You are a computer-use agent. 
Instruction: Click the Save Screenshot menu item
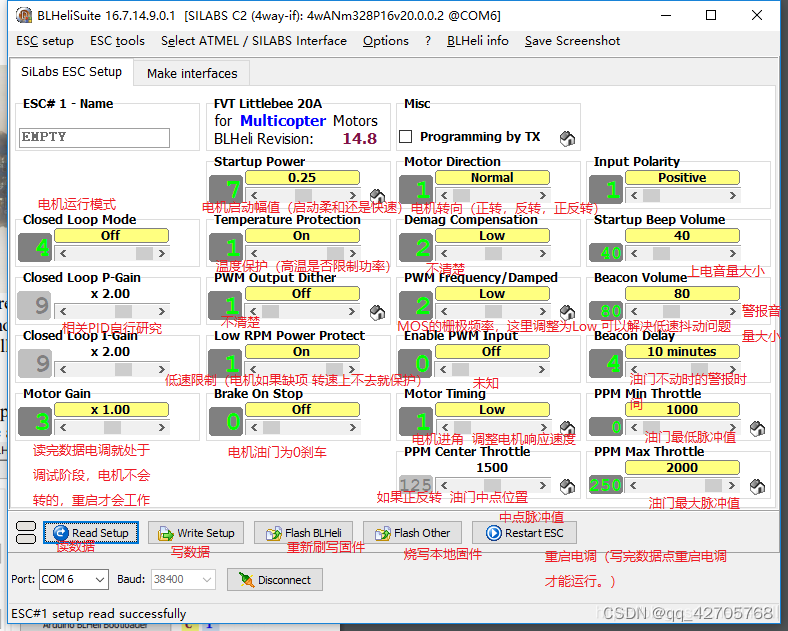click(572, 41)
